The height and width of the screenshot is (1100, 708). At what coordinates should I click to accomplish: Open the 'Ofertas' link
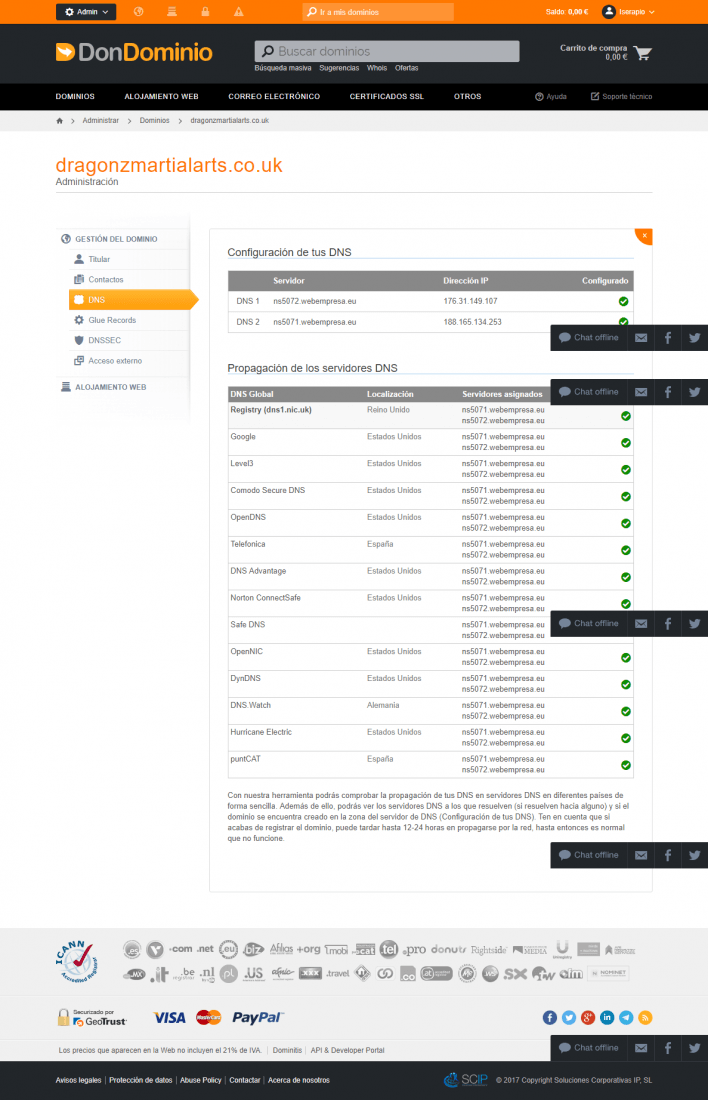(x=406, y=68)
